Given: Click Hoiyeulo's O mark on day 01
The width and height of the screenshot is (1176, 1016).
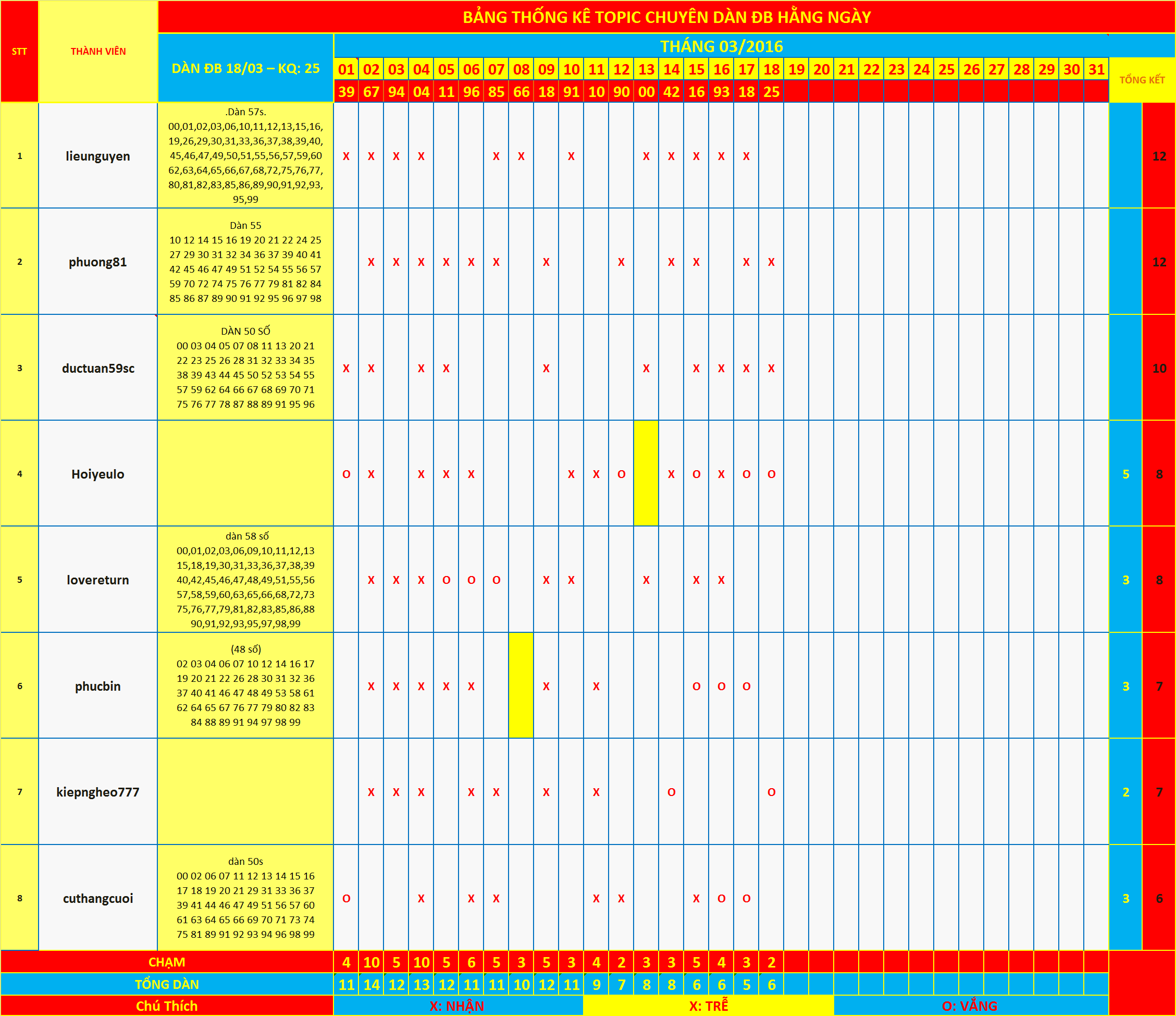Looking at the screenshot, I should (x=346, y=474).
